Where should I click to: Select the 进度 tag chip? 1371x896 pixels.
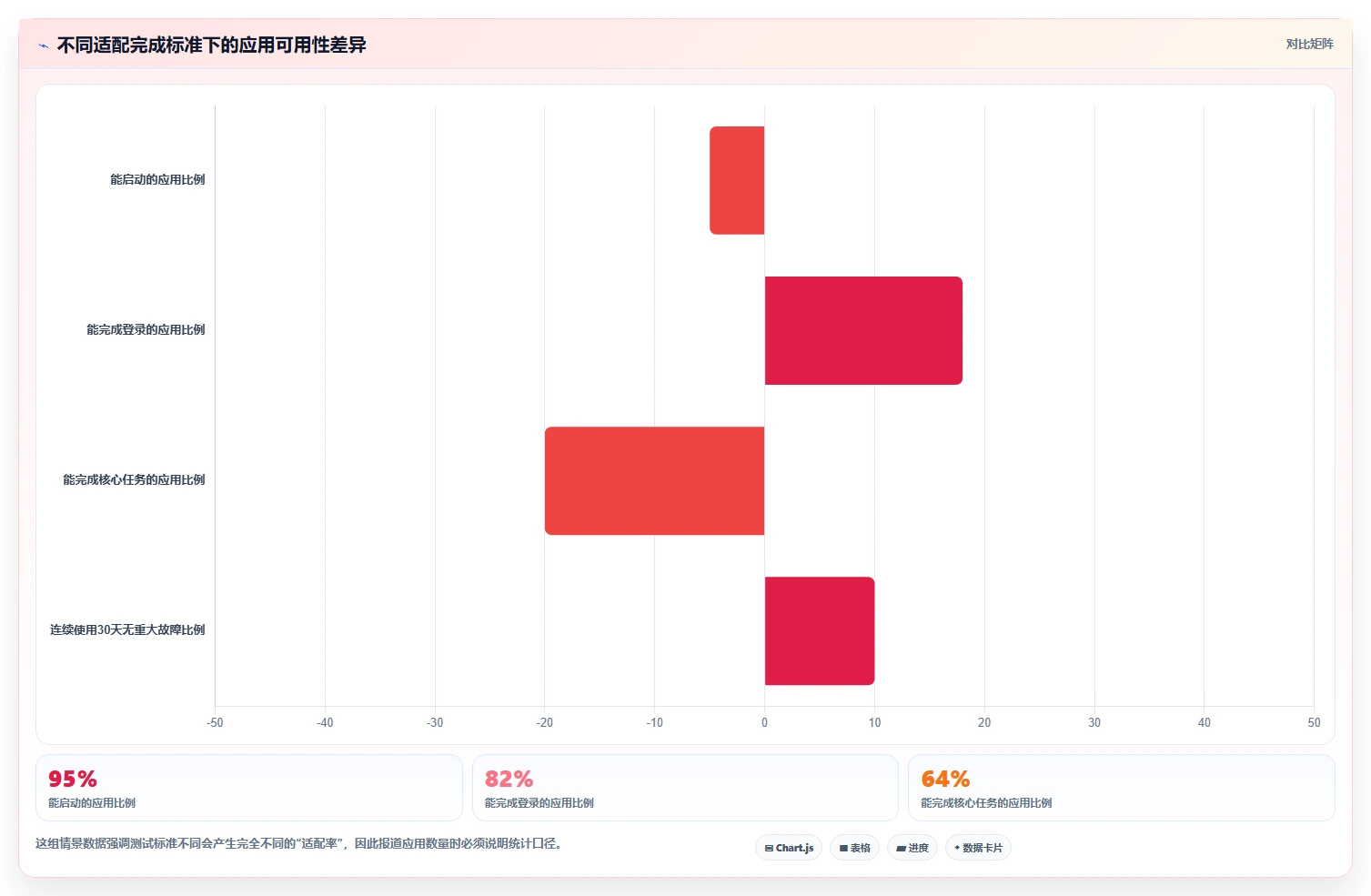912,848
